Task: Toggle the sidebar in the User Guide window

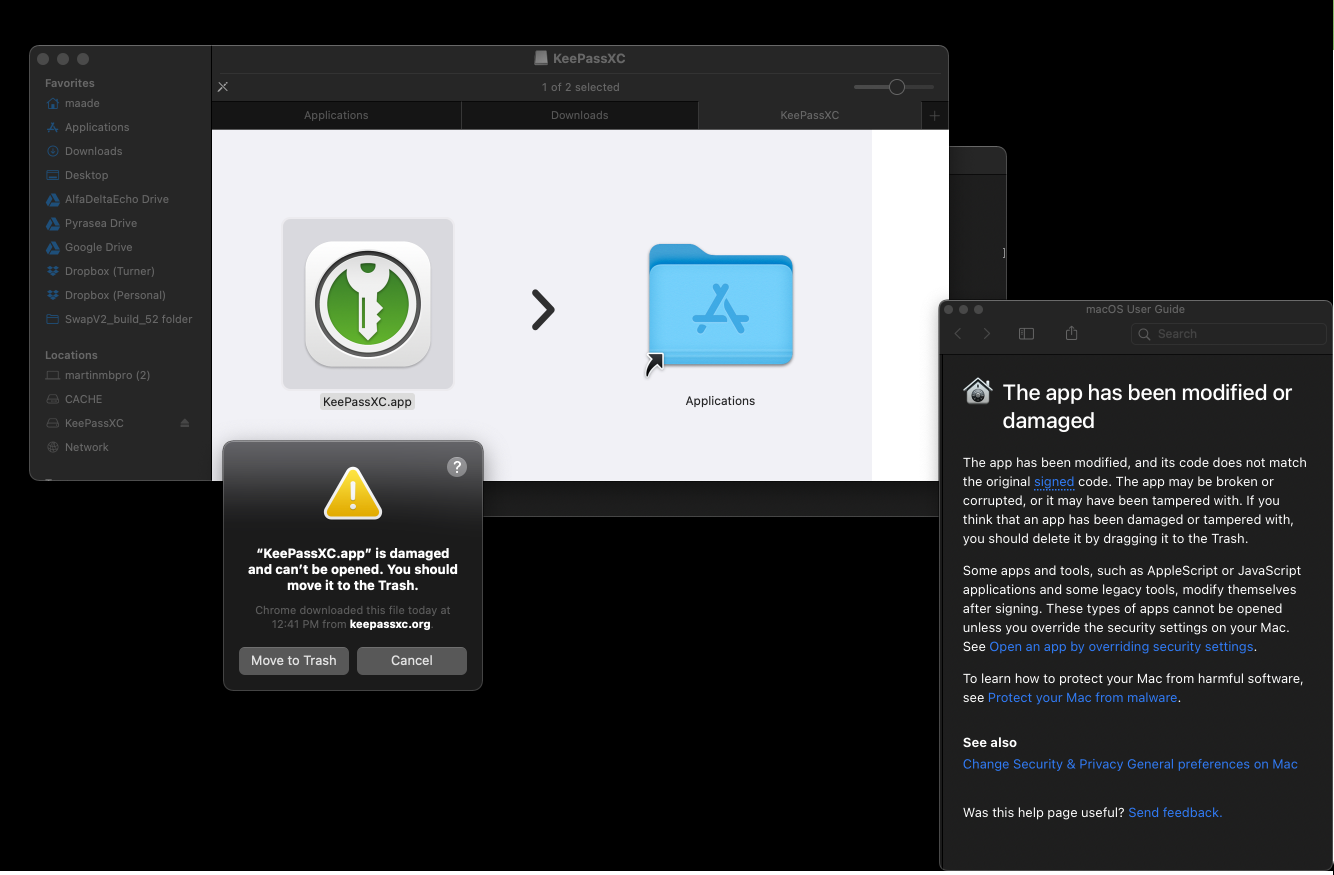Action: coord(1026,333)
